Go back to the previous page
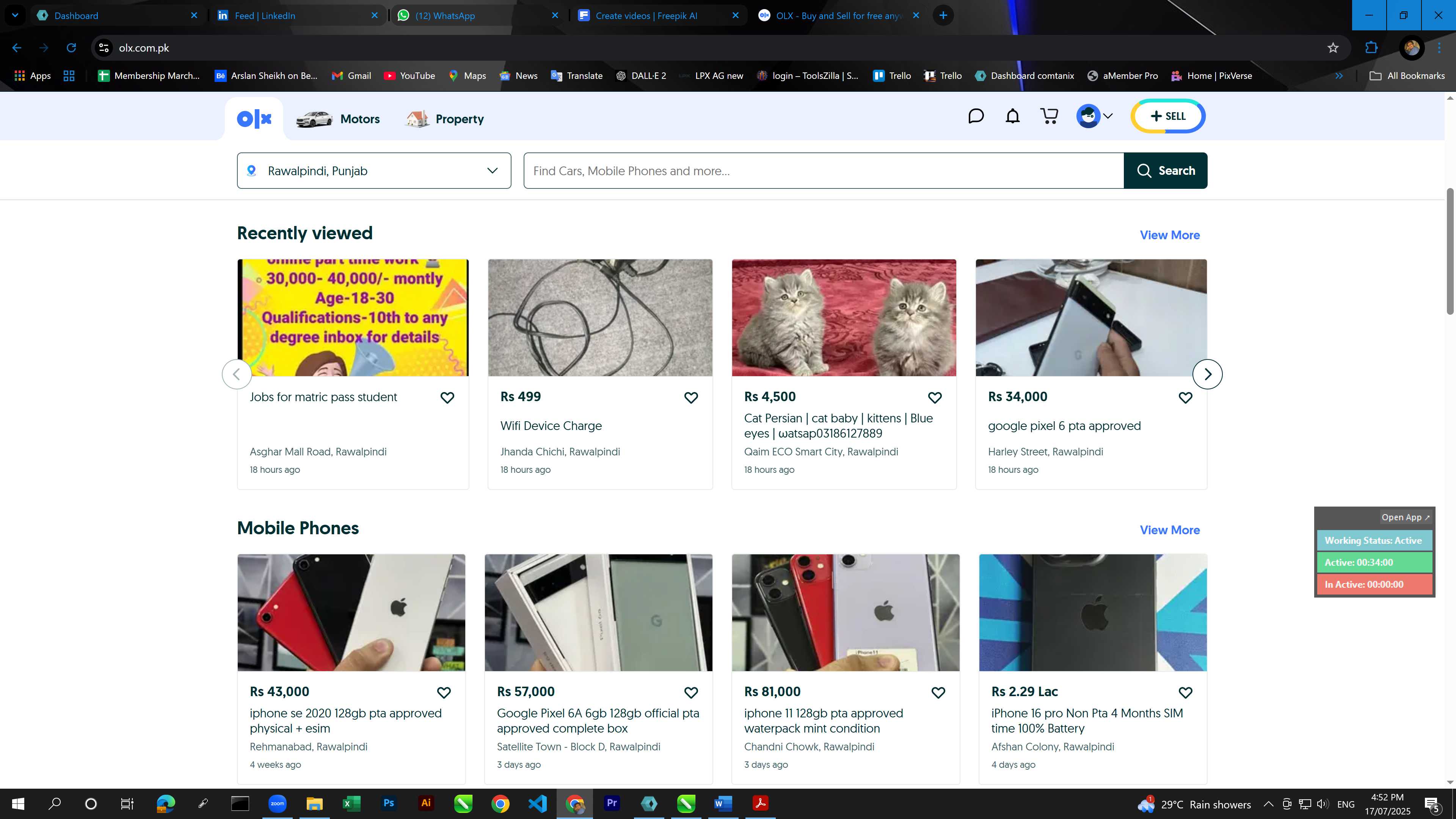This screenshot has height=819, width=1456. click(x=17, y=48)
